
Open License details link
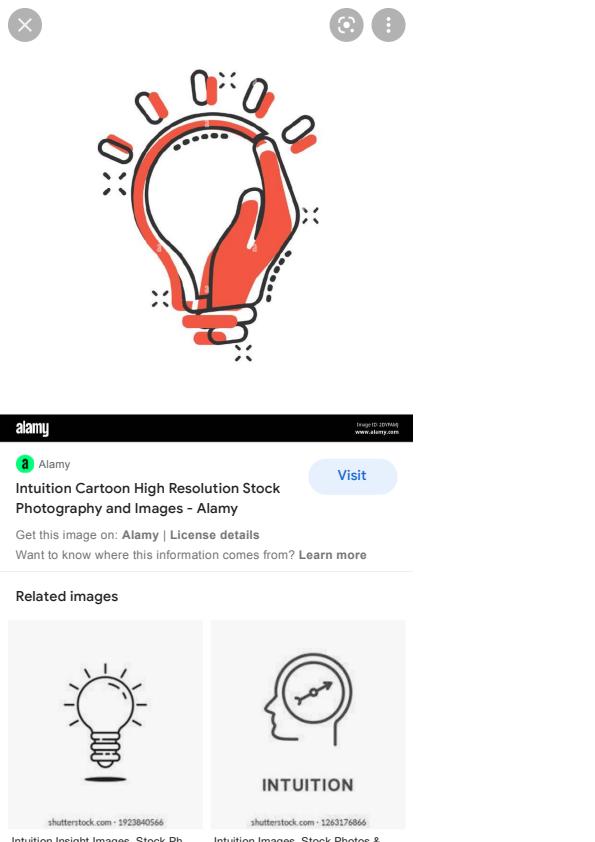(214, 535)
